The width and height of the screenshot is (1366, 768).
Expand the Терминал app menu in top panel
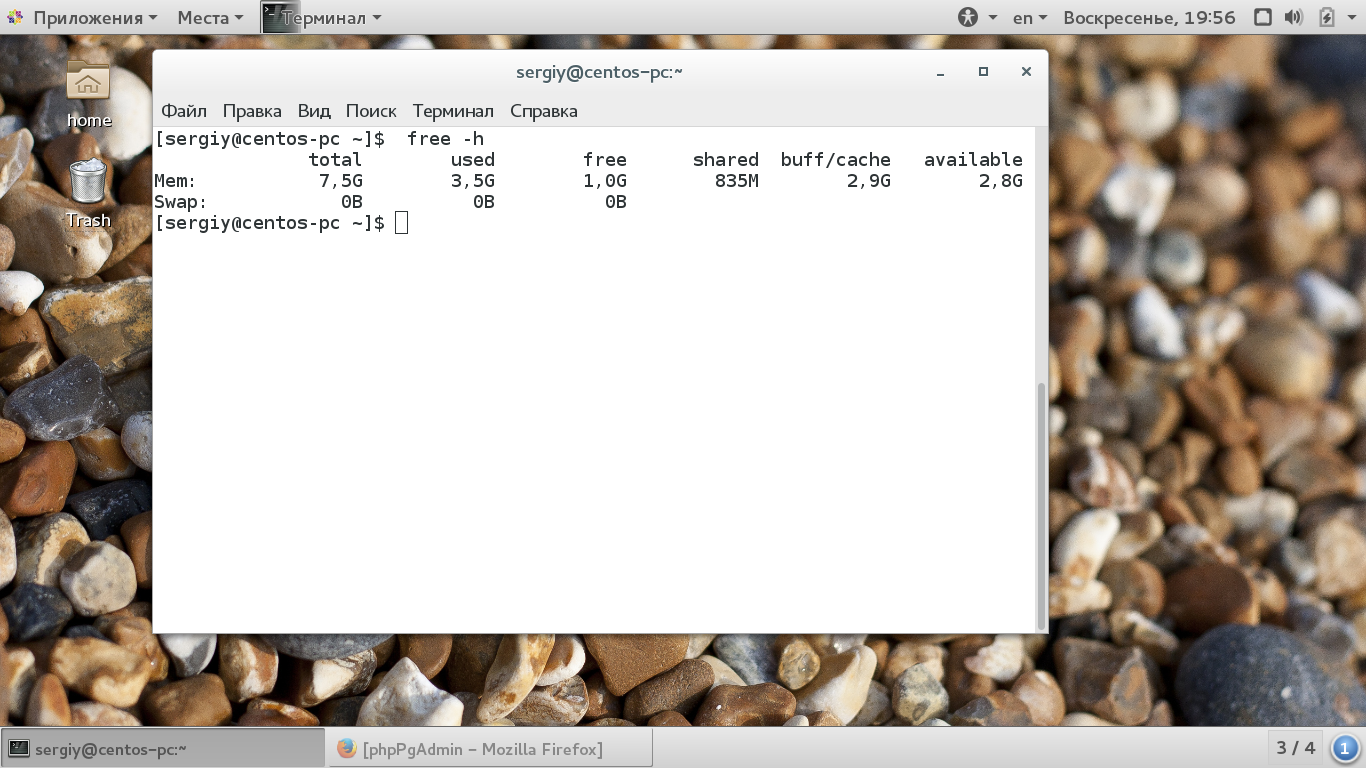tap(321, 17)
